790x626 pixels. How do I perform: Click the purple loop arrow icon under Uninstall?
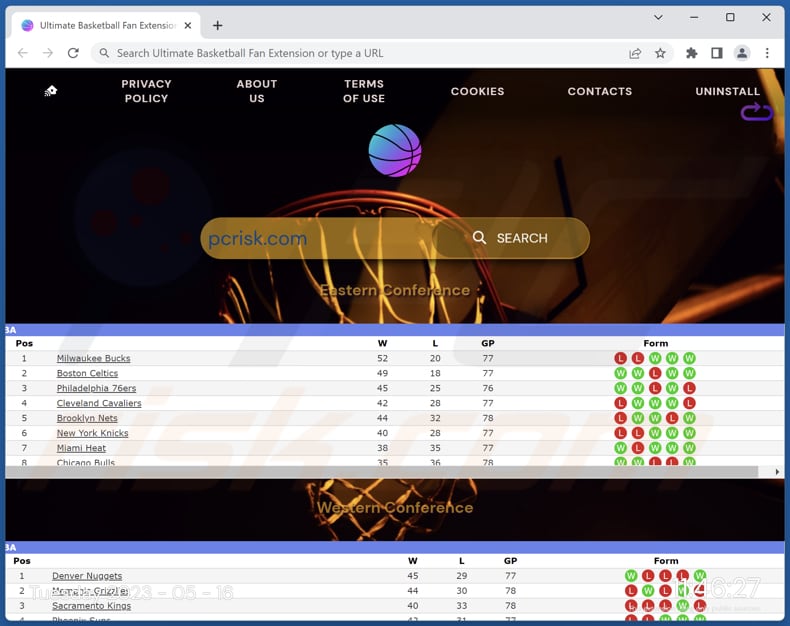pos(756,112)
